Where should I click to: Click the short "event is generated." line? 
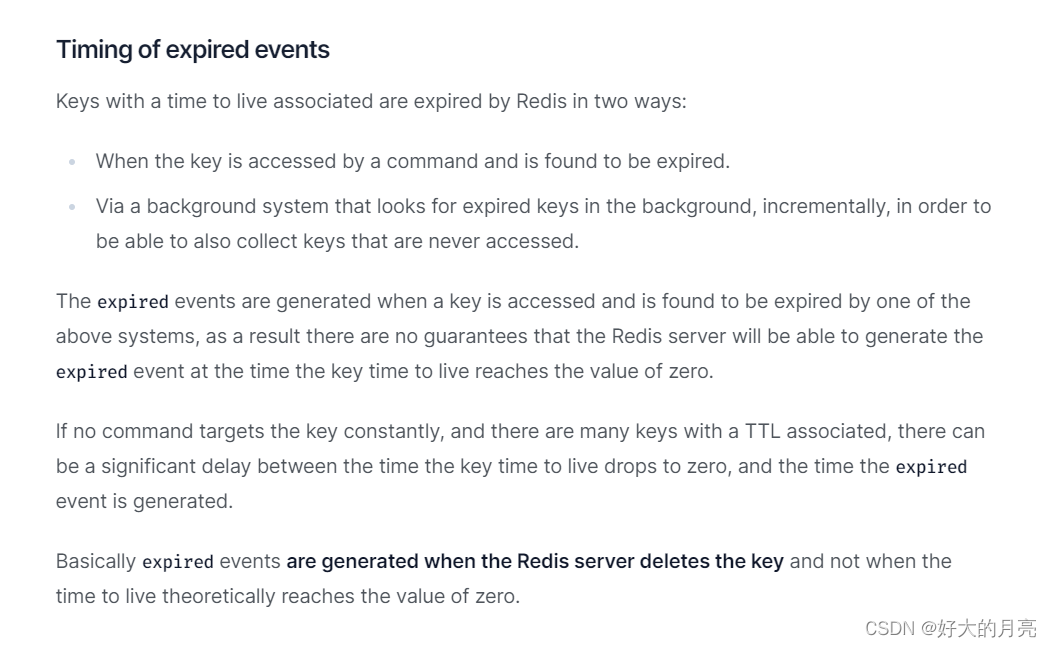[x=144, y=501]
